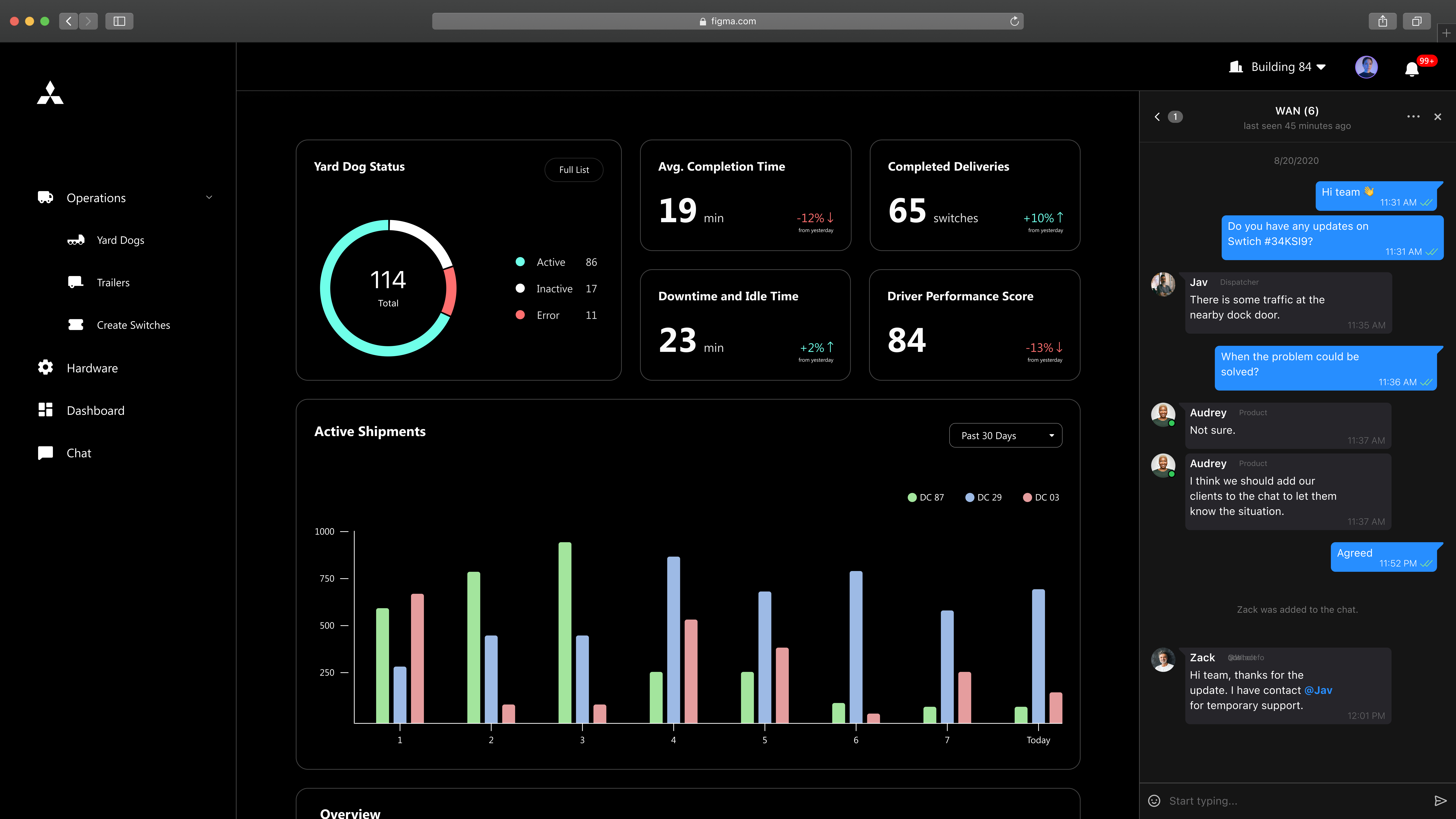Click the Chat bubble icon

tap(45, 453)
